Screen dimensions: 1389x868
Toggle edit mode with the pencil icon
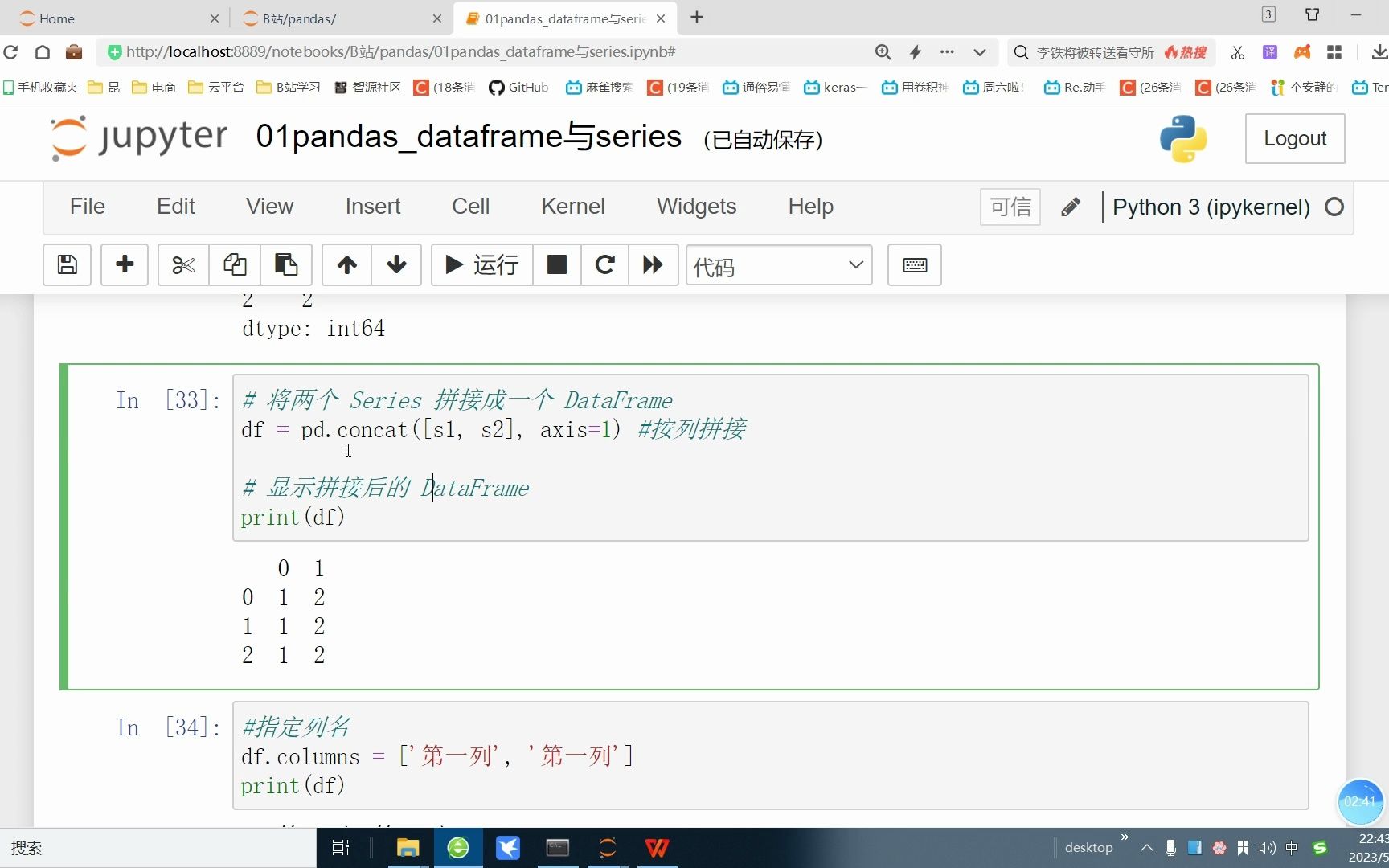pos(1070,207)
